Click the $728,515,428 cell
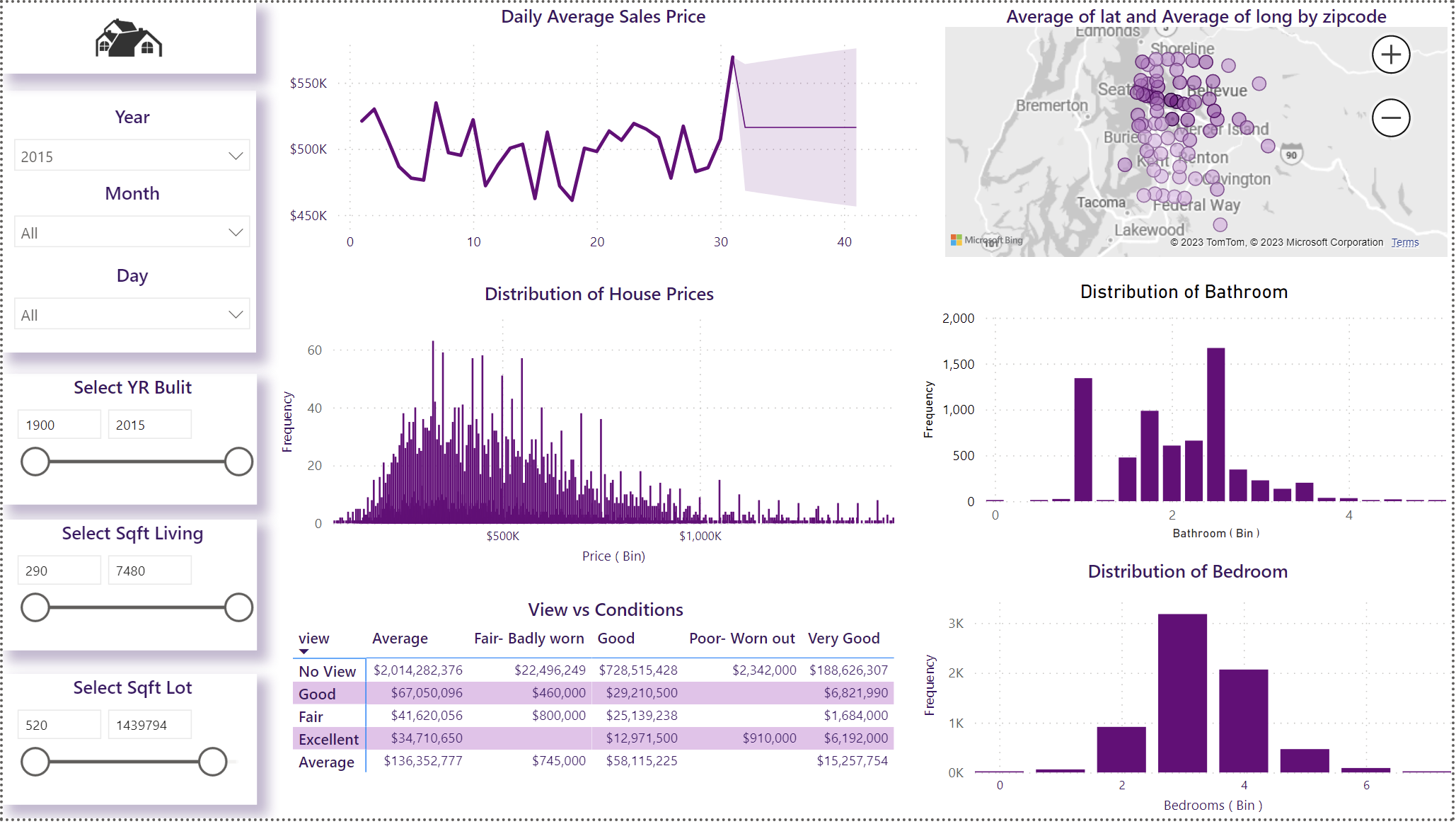1456x824 pixels. 638,670
